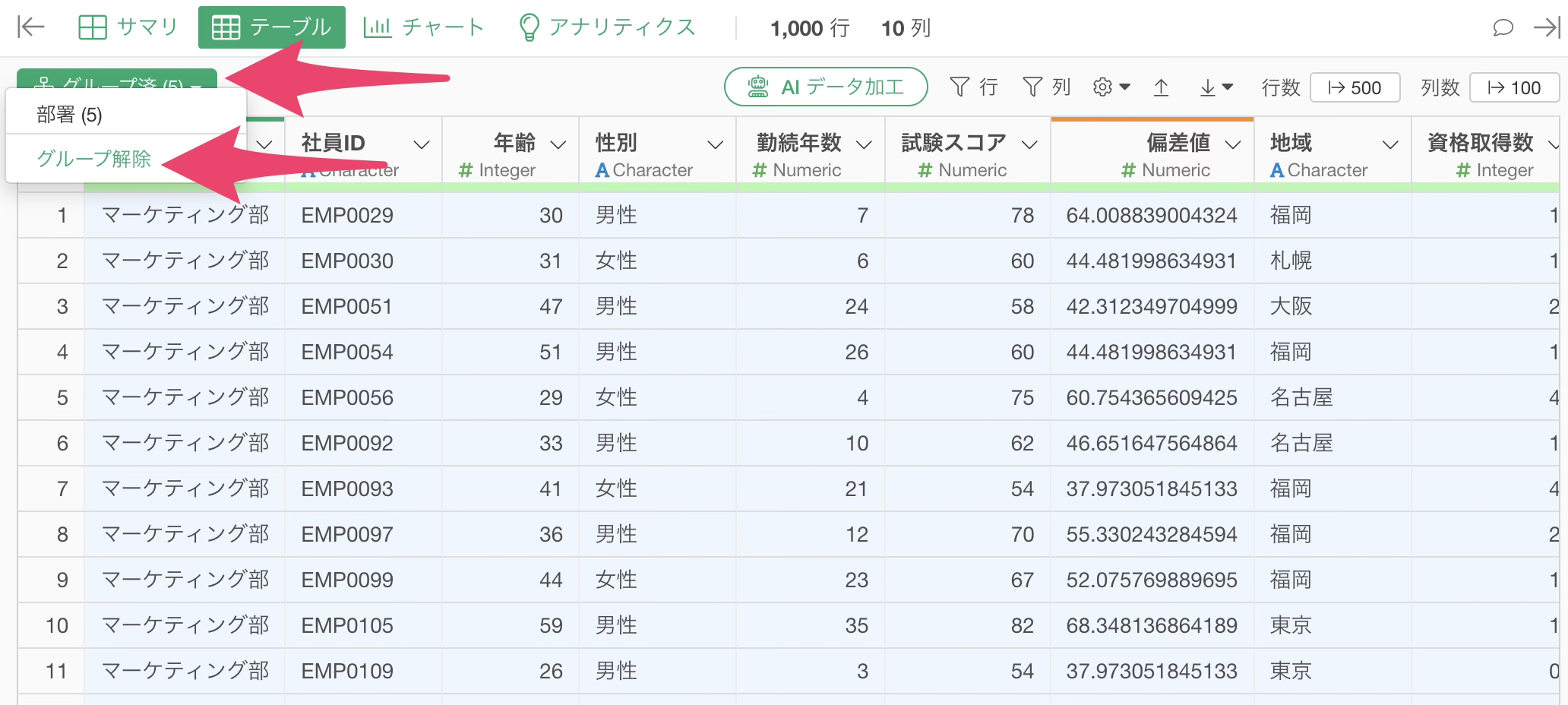Expand the 社員ID column dropdown
Screen dimensions: 1568x705
coord(422,144)
